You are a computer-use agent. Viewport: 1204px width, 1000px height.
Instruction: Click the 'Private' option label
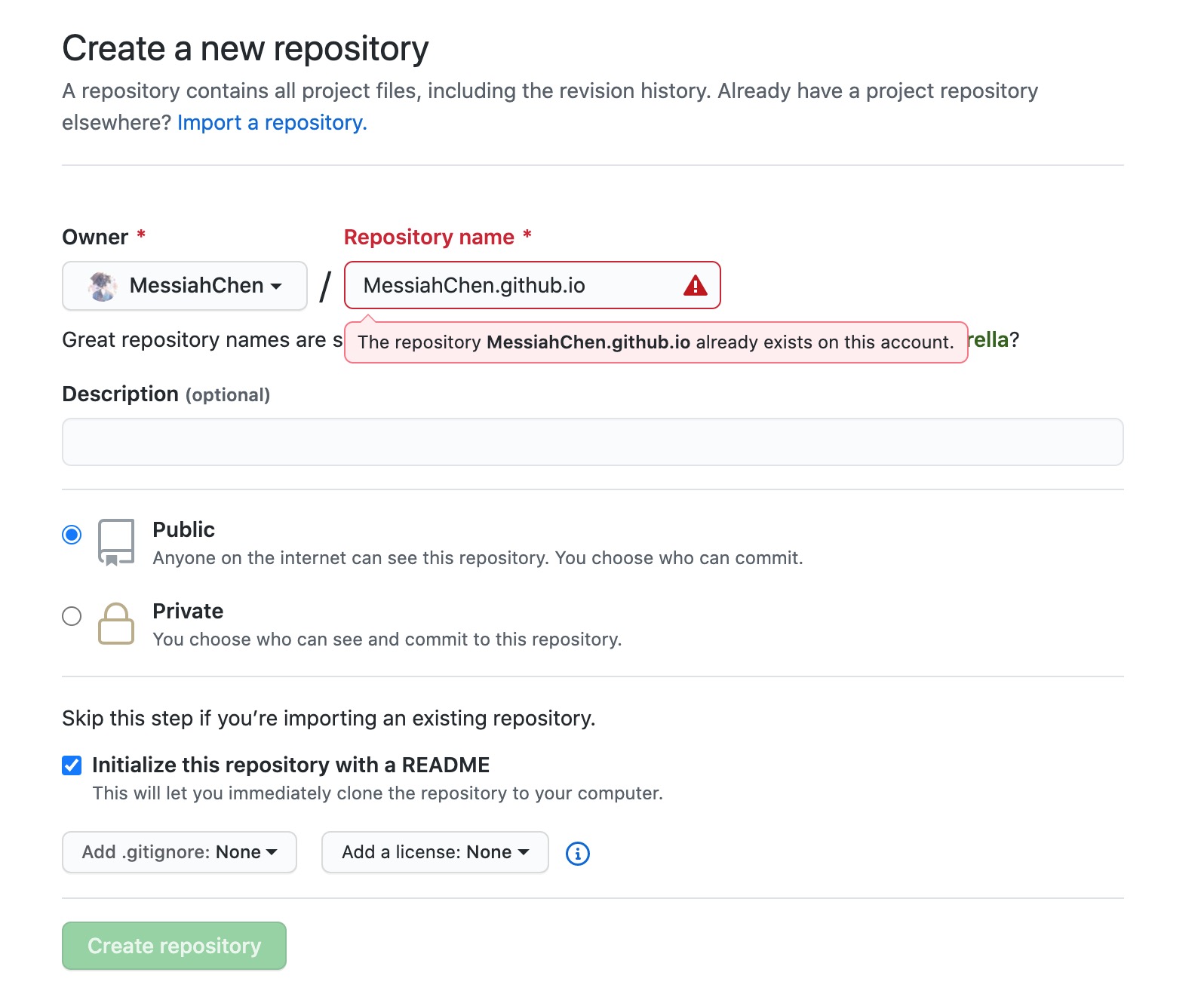tap(188, 611)
